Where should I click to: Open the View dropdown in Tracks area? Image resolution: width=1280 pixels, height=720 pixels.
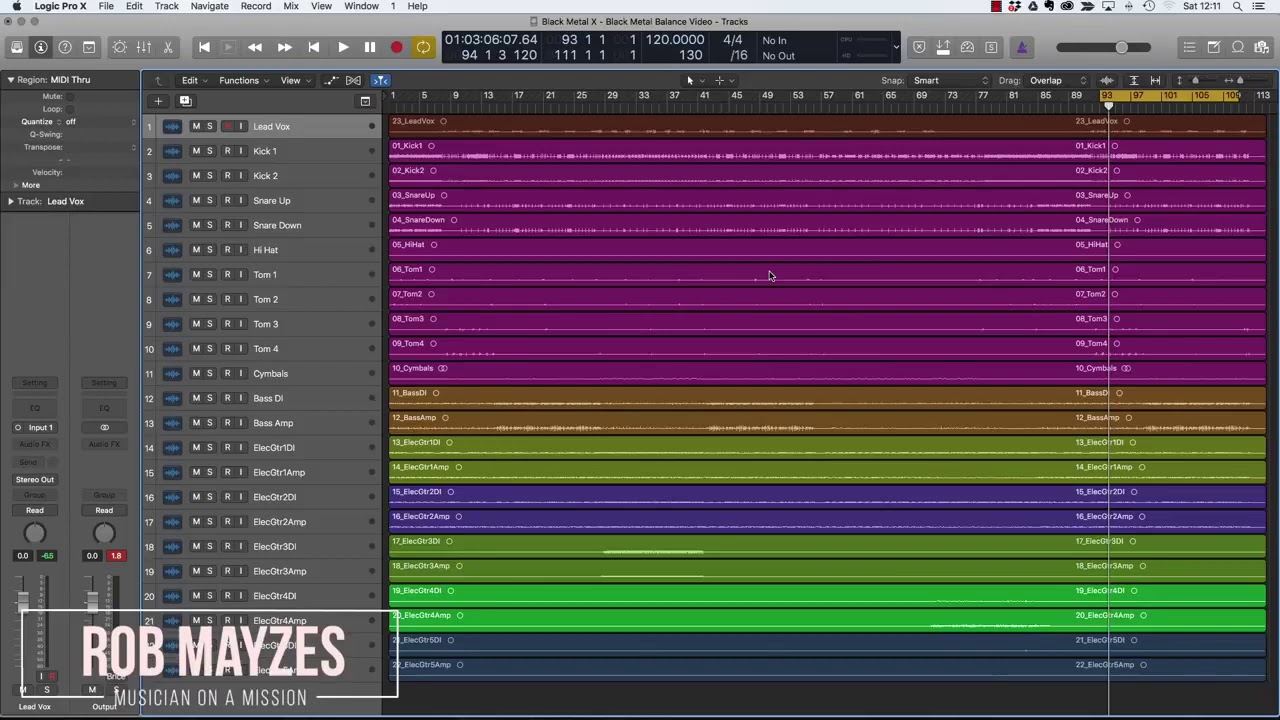[x=293, y=80]
